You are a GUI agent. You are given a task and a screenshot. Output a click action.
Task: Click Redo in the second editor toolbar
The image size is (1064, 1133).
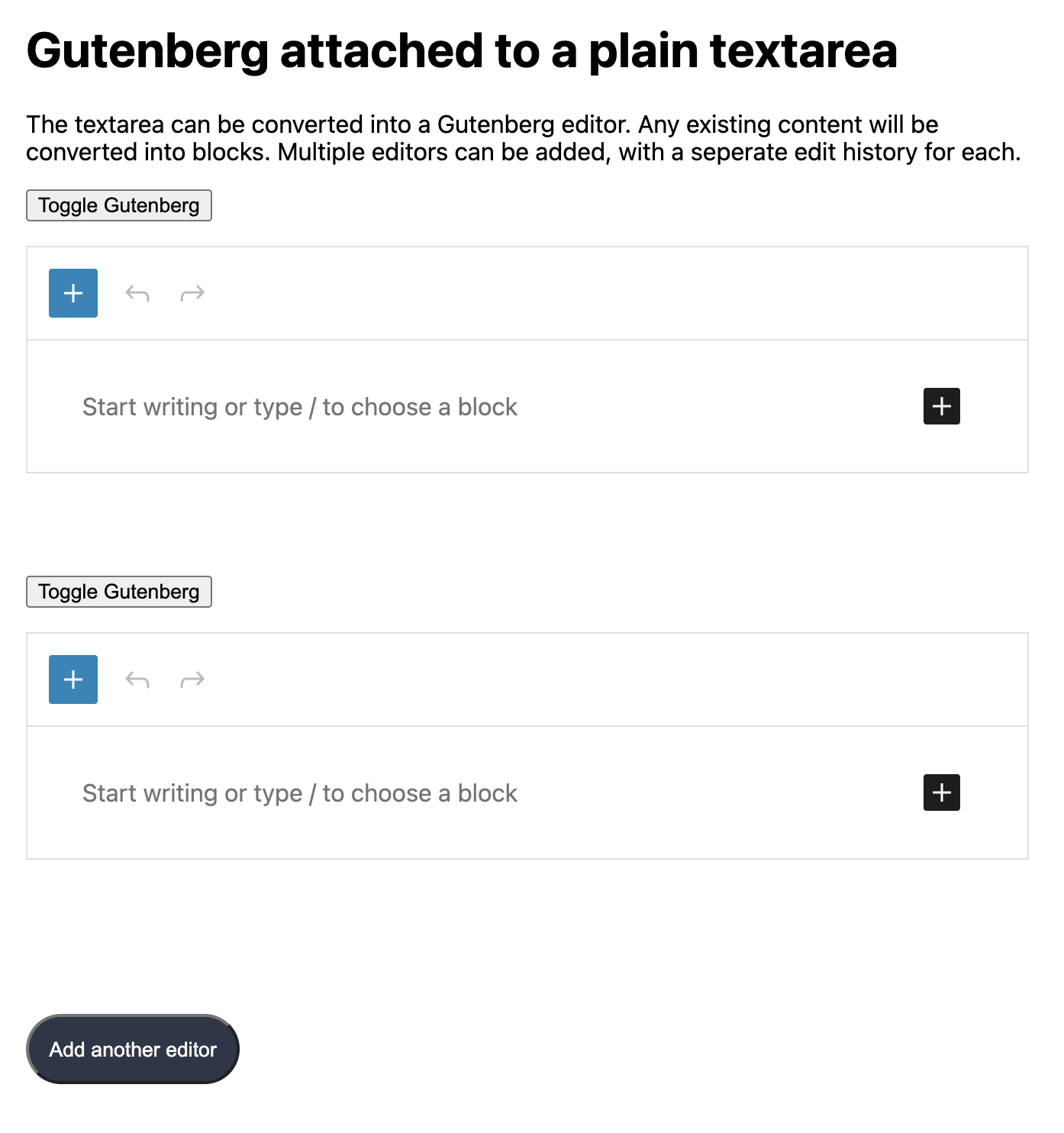point(192,679)
